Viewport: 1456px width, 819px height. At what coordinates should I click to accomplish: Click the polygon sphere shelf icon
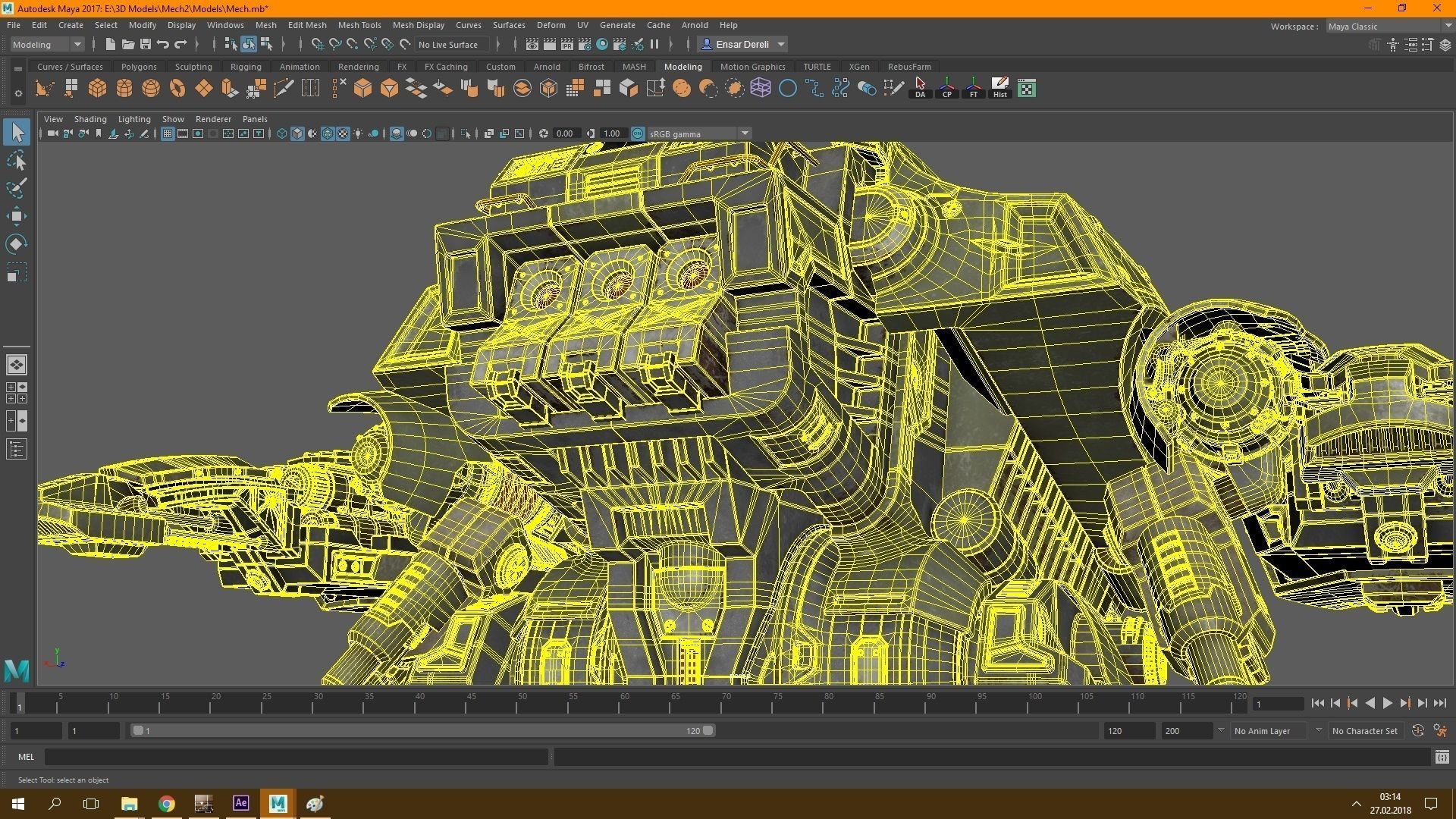[x=151, y=89]
